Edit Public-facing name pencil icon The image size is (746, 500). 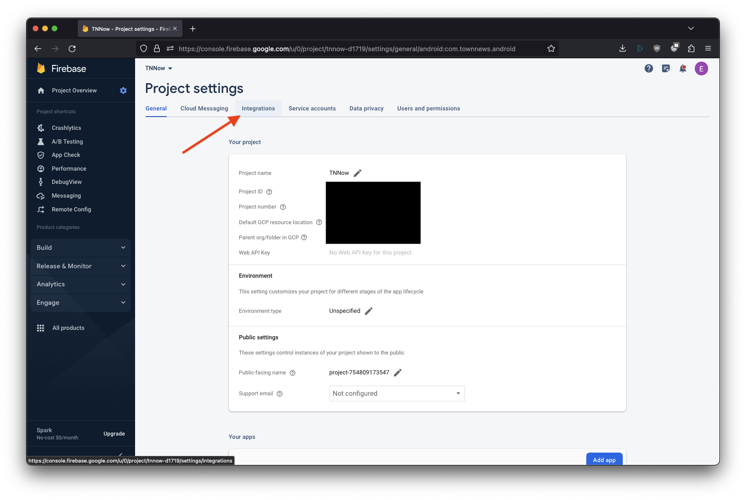coord(398,373)
